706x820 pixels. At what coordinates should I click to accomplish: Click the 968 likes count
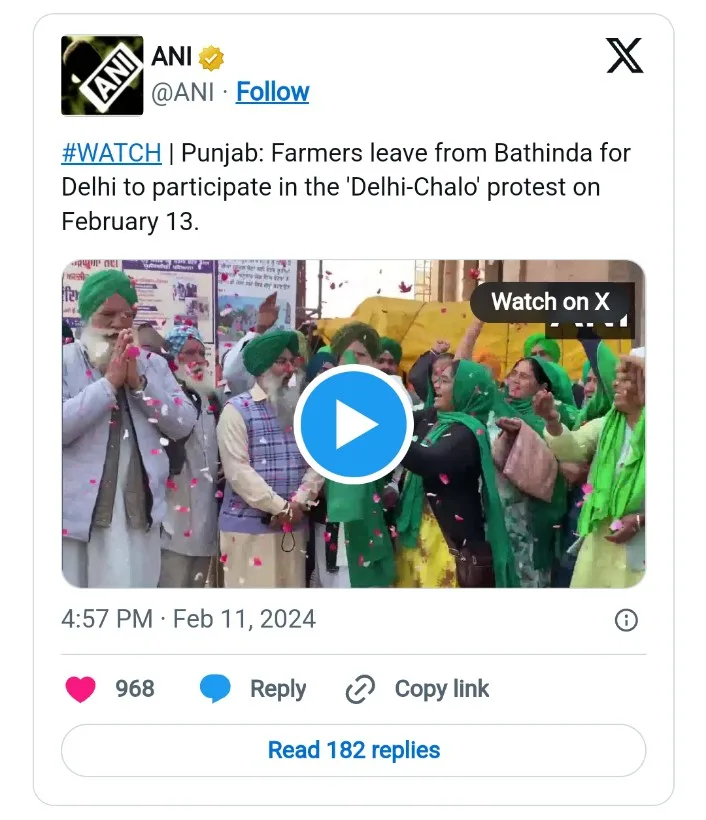coord(135,689)
